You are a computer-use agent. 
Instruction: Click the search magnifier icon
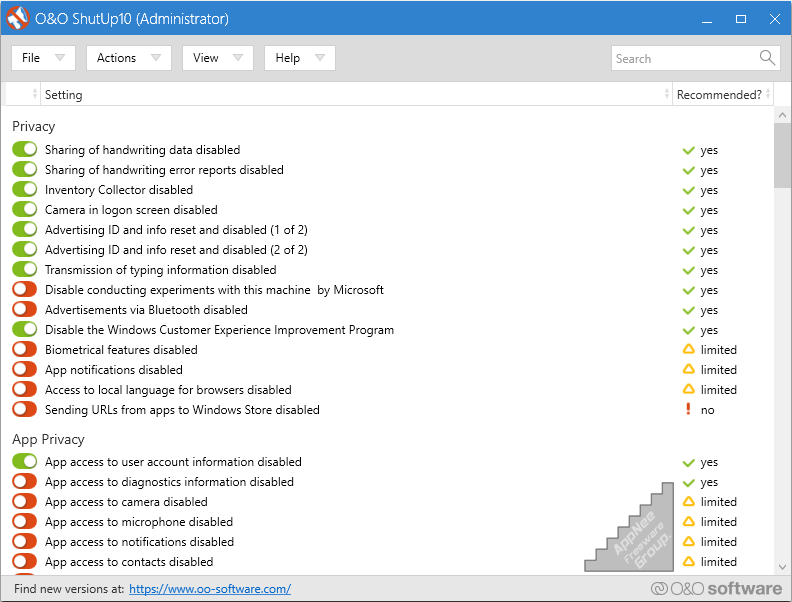pyautogui.click(x=767, y=58)
